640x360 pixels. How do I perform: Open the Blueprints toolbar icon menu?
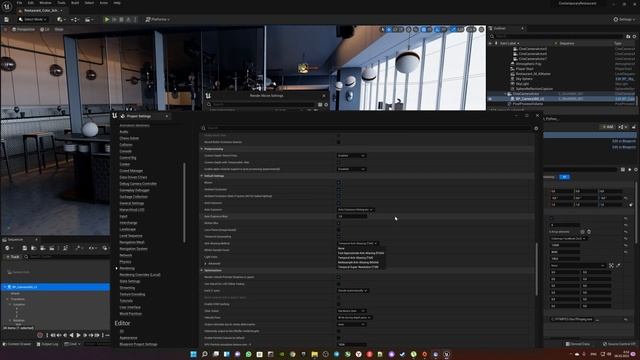[75, 19]
